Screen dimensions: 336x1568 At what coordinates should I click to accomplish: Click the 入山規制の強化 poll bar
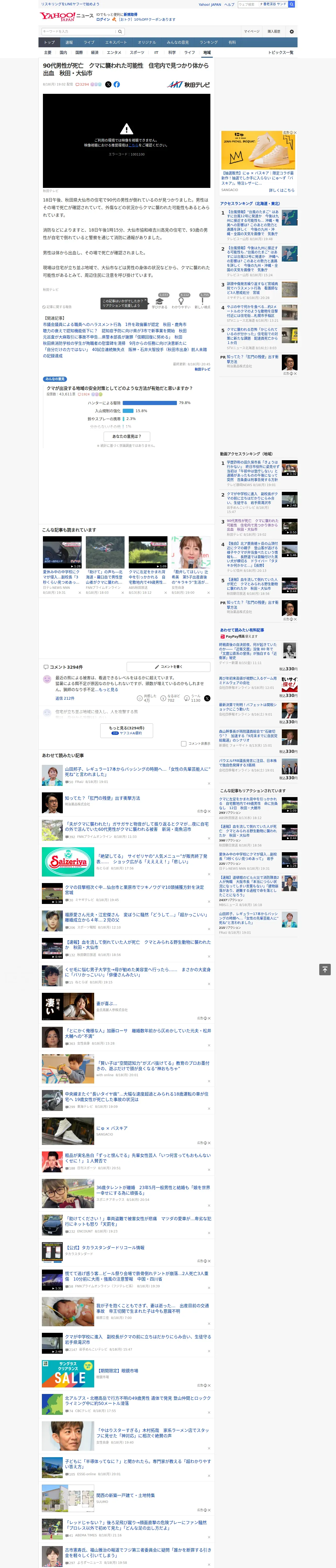coord(128,411)
